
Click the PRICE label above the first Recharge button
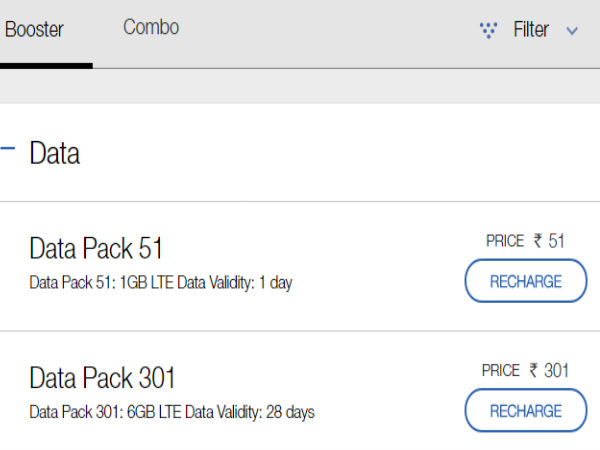tap(505, 241)
